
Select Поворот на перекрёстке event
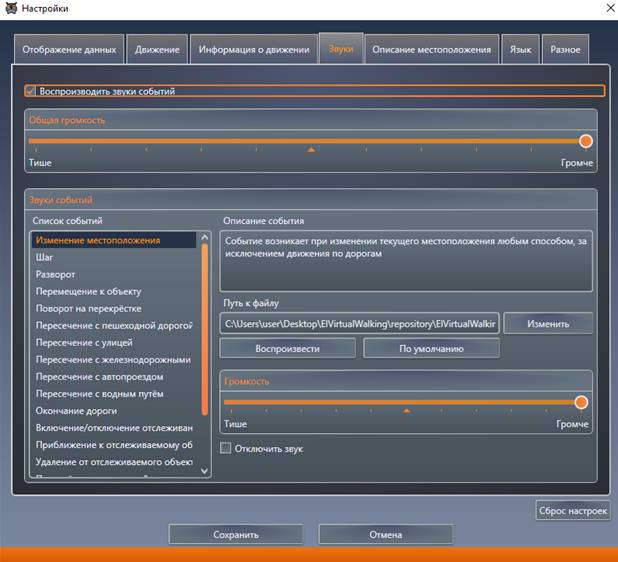(114, 308)
